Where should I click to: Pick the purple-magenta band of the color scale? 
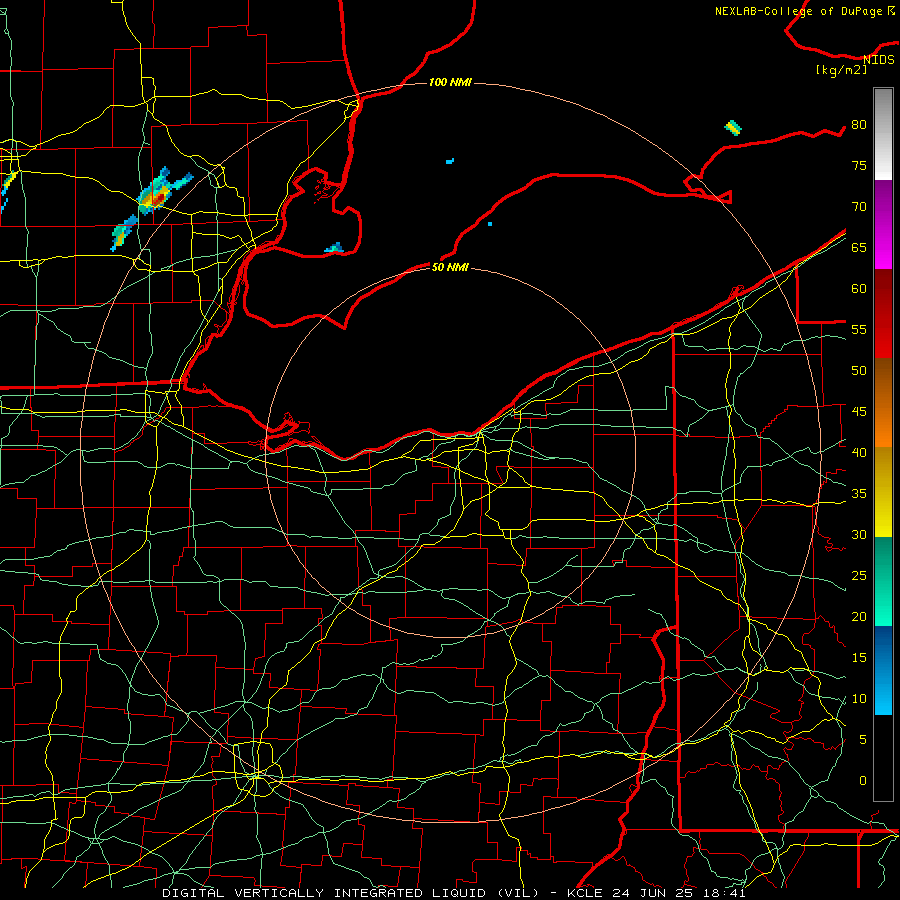(883, 225)
